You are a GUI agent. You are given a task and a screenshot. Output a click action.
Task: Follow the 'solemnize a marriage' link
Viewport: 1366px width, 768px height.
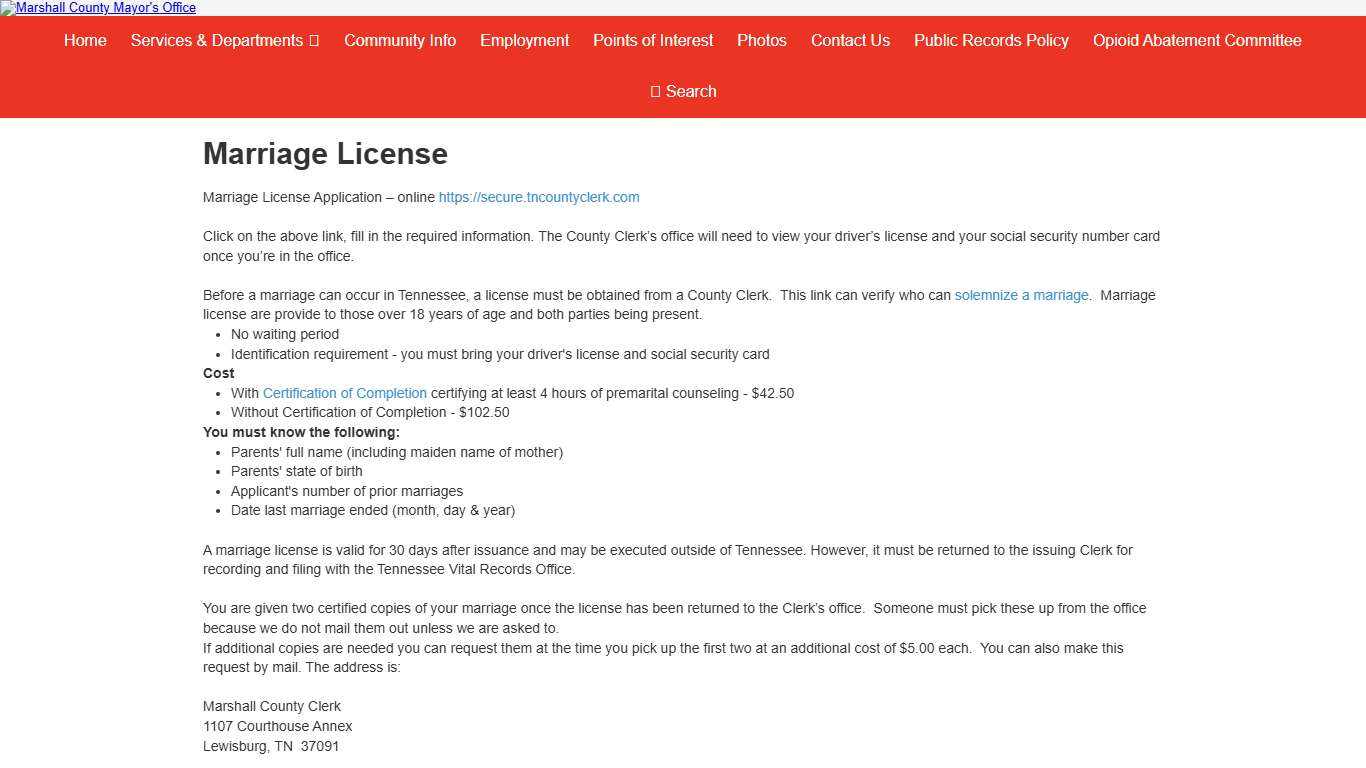1021,296
